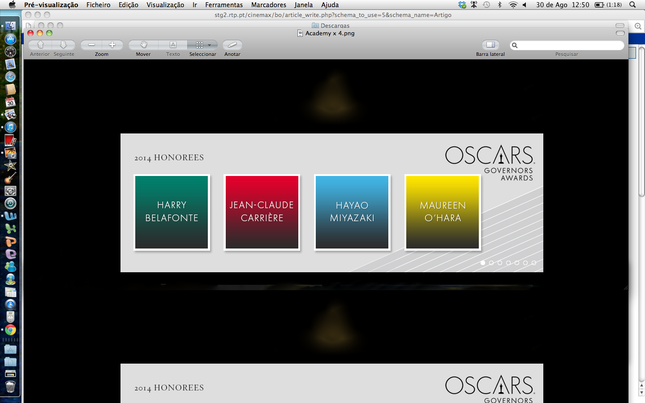Image resolution: width=645 pixels, height=403 pixels.
Task: Open Dashboard from the dock
Action: [x=10, y=51]
